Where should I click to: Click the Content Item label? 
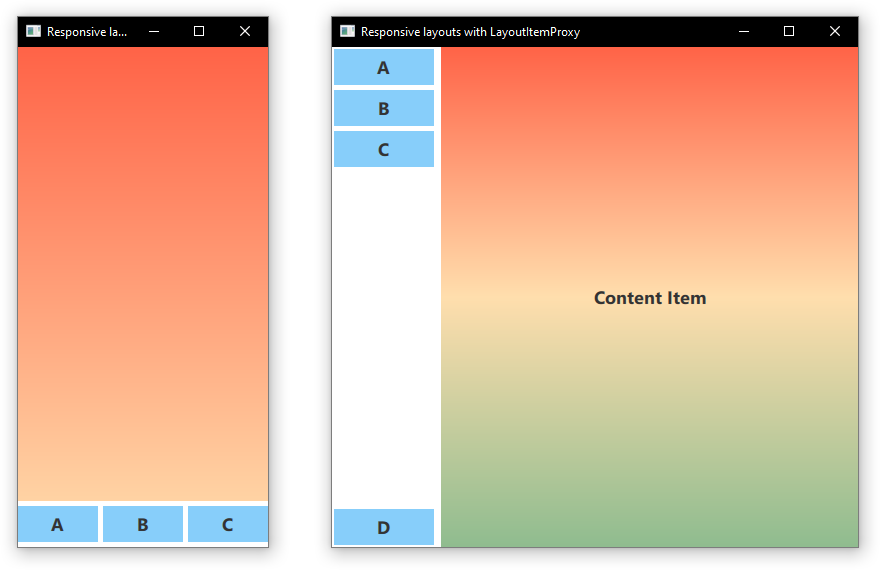pos(650,298)
